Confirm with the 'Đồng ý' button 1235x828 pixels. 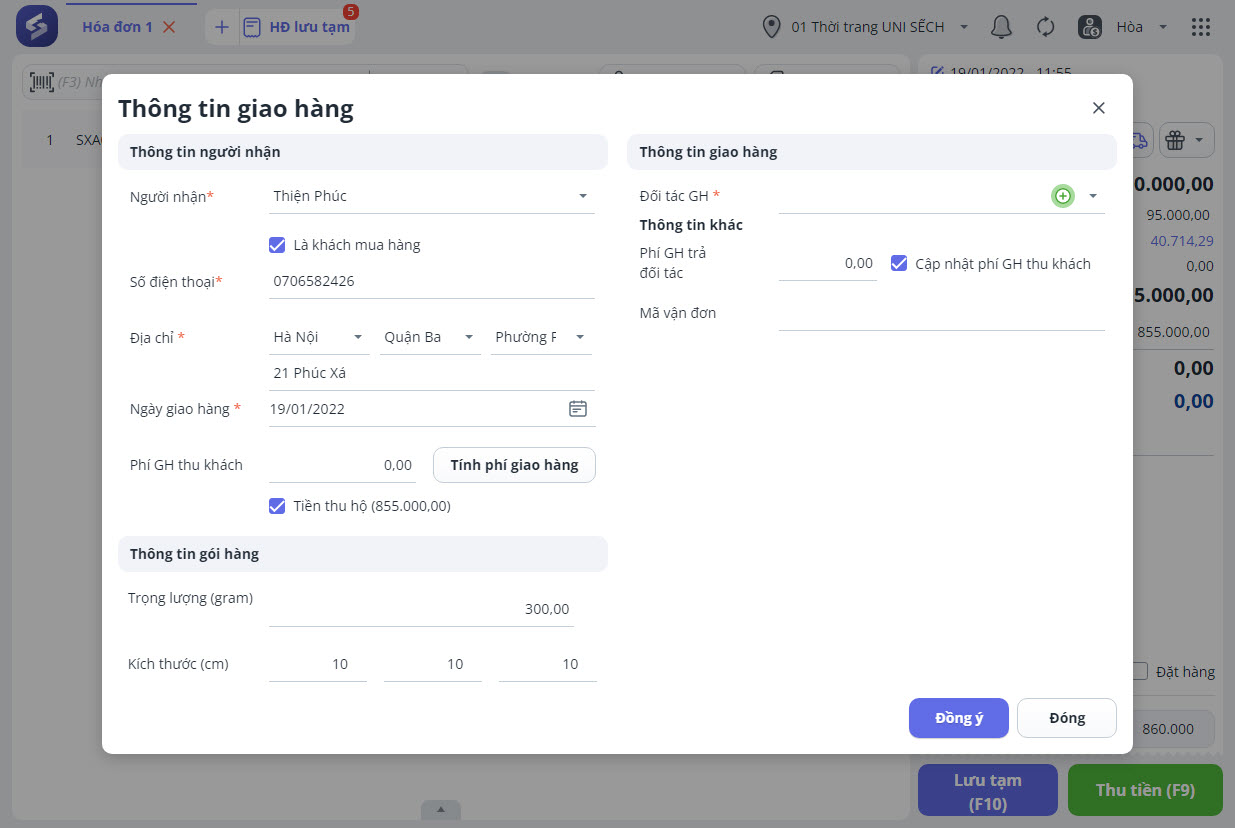(x=958, y=718)
